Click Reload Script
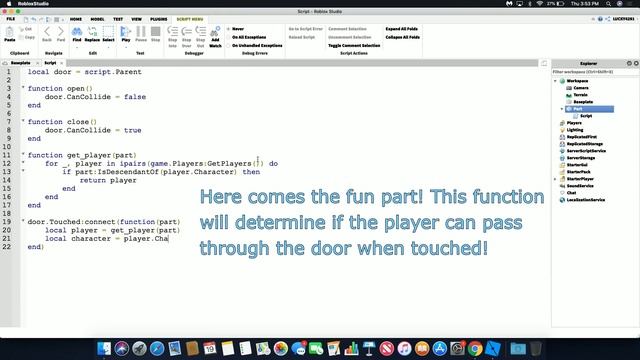The width and height of the screenshot is (640, 360). click(302, 37)
